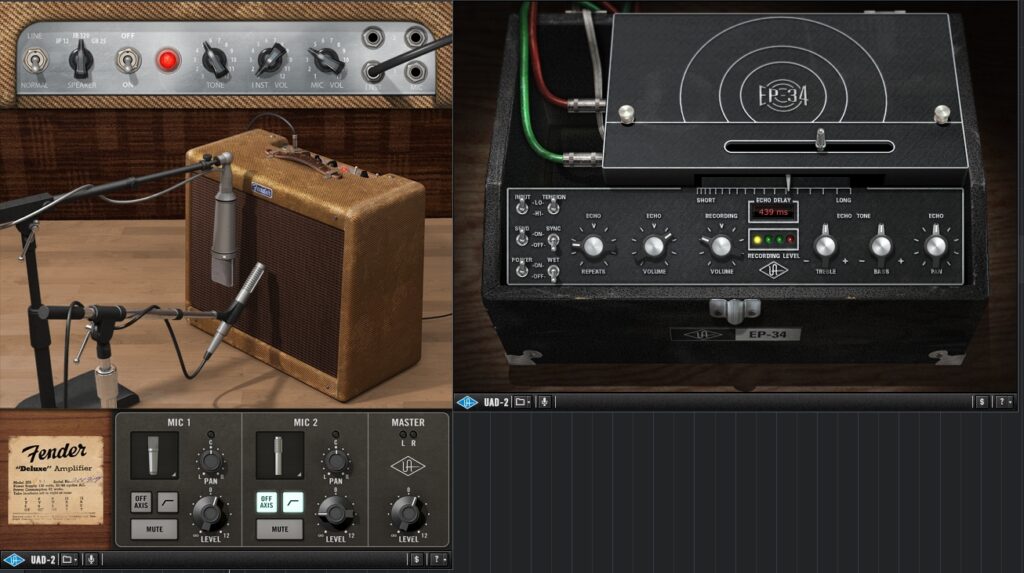
Task: Click the Inst jack with cable plugged in
Action: (x=374, y=72)
